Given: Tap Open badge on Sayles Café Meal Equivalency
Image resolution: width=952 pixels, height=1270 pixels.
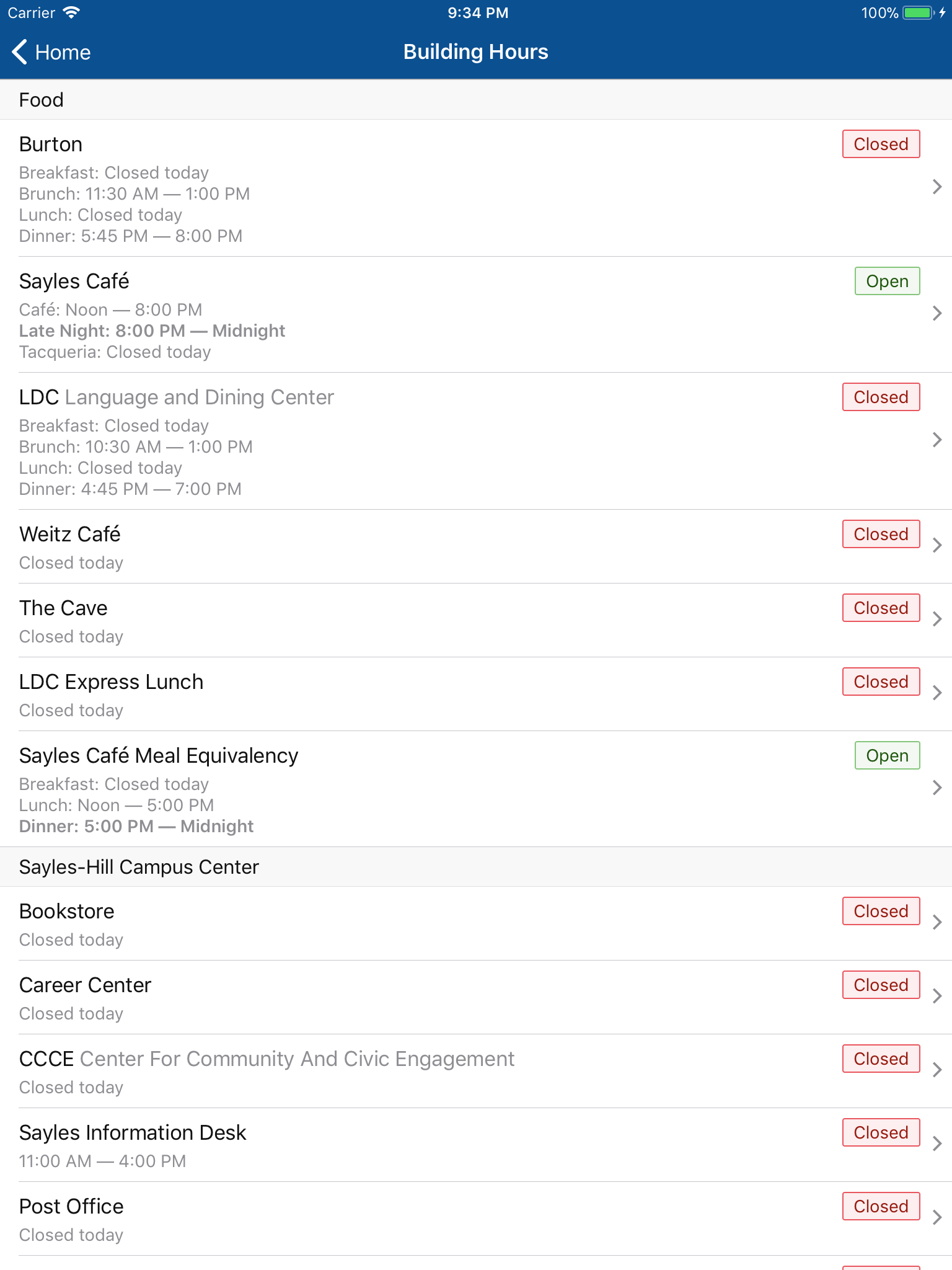Looking at the screenshot, I should tap(887, 755).
